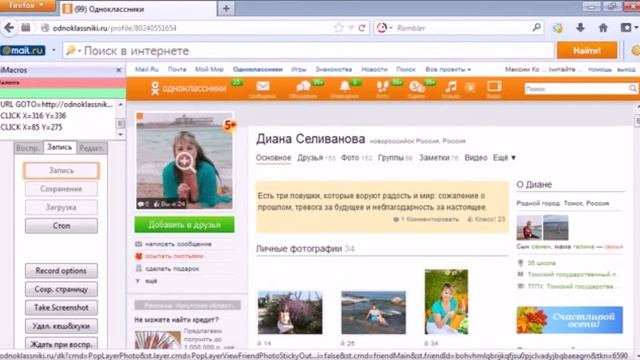Click play icon next to music
The width and height of the screenshot is (640, 360).
[x=470, y=87]
